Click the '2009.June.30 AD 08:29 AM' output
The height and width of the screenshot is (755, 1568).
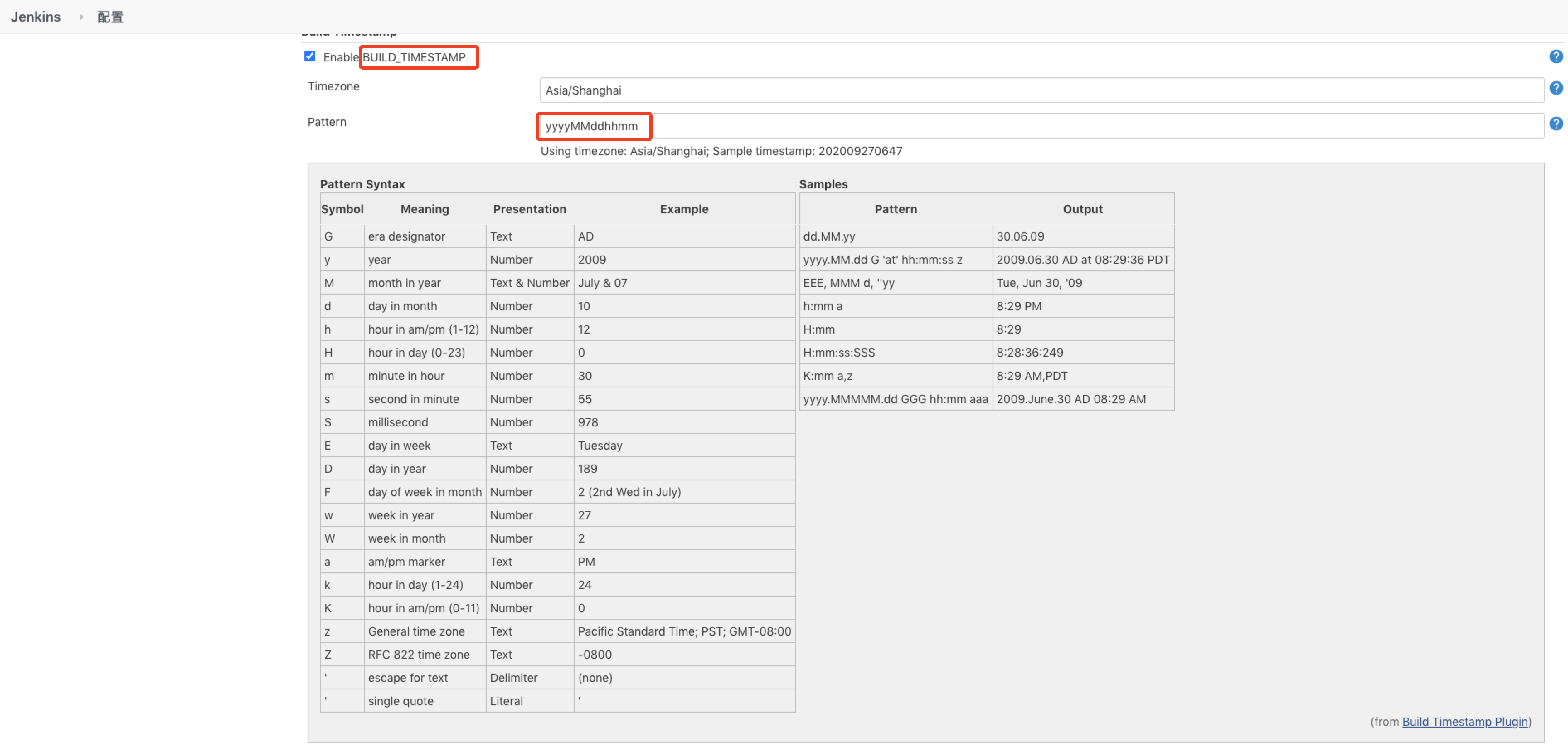(1083, 399)
